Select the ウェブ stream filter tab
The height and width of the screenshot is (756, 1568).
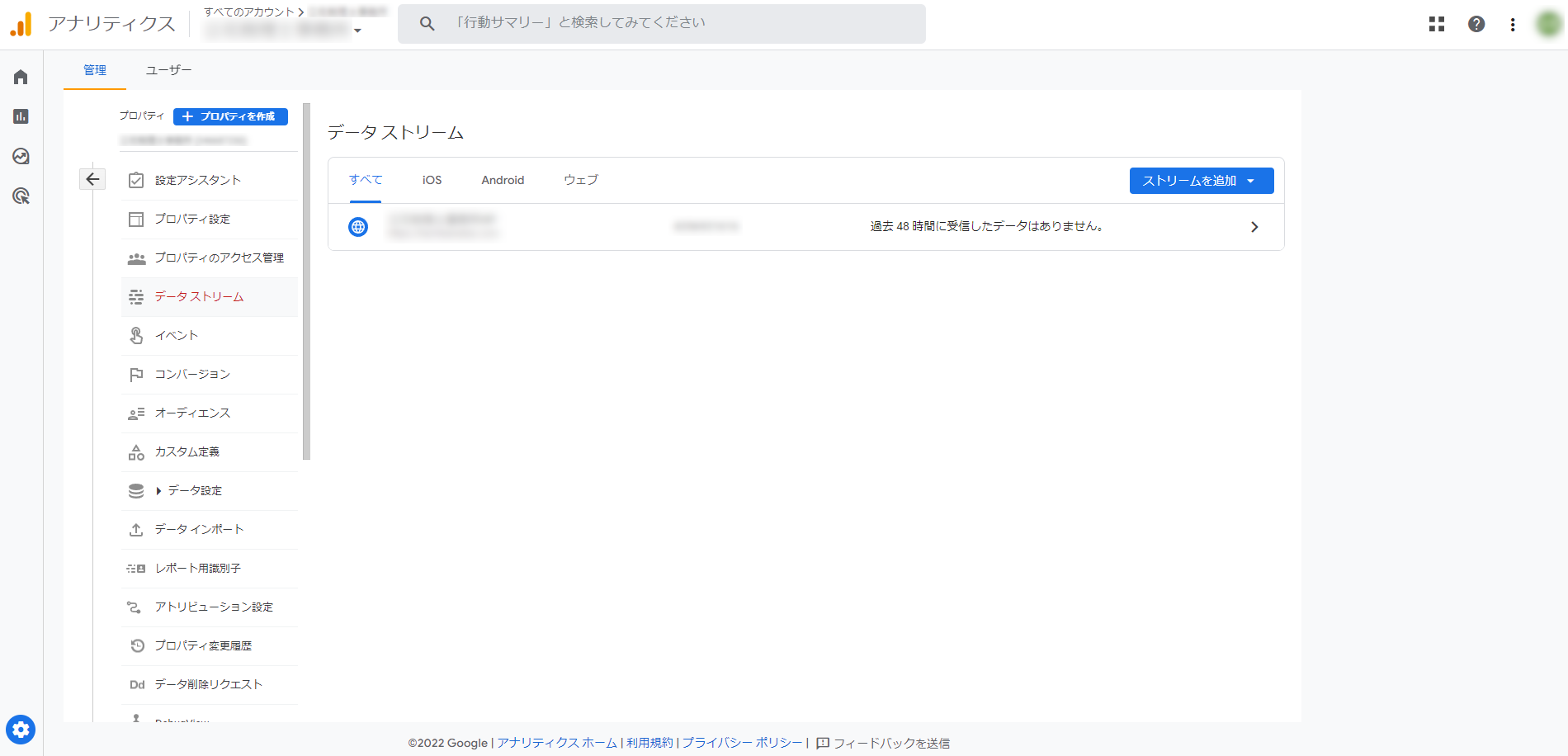tap(581, 180)
